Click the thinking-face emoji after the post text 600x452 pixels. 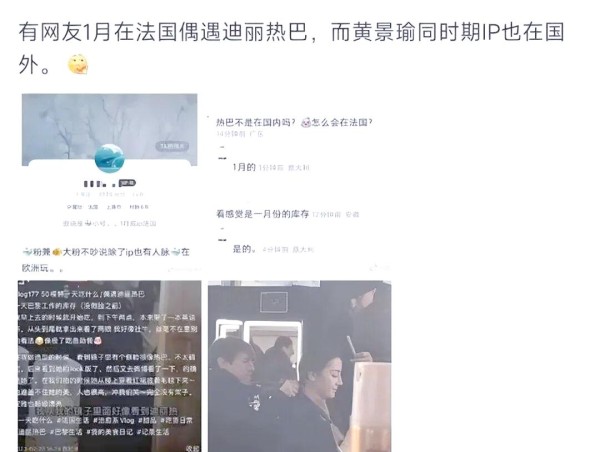click(78, 64)
